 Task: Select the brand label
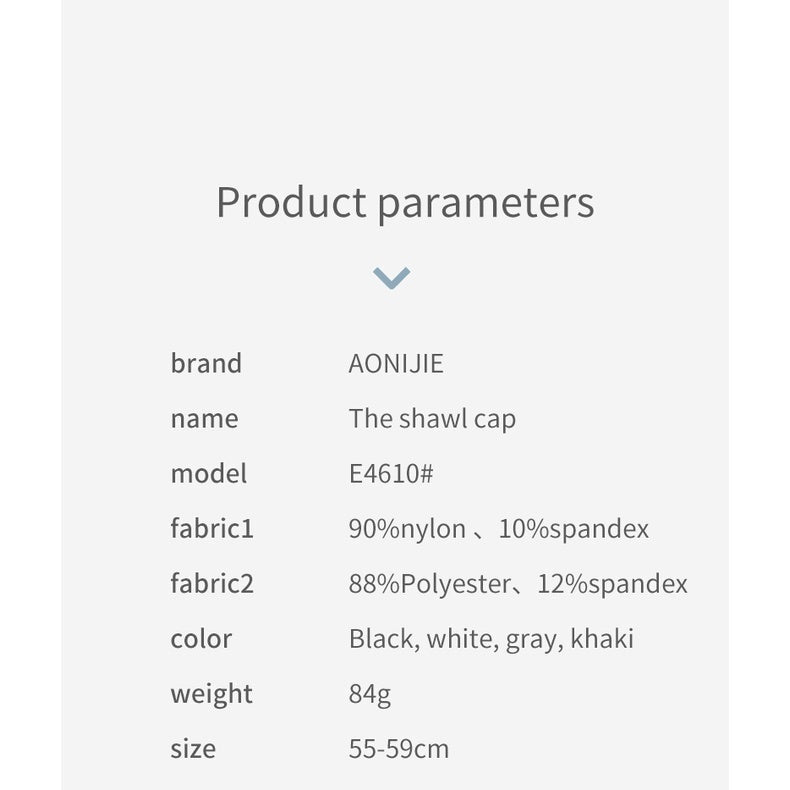point(206,363)
